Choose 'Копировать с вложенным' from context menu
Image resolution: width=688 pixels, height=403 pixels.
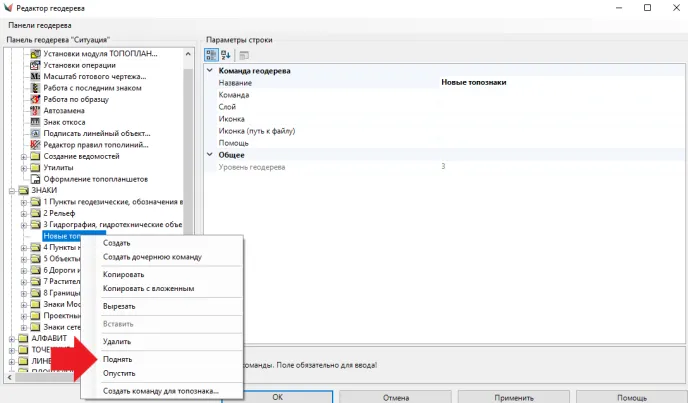coord(148,288)
